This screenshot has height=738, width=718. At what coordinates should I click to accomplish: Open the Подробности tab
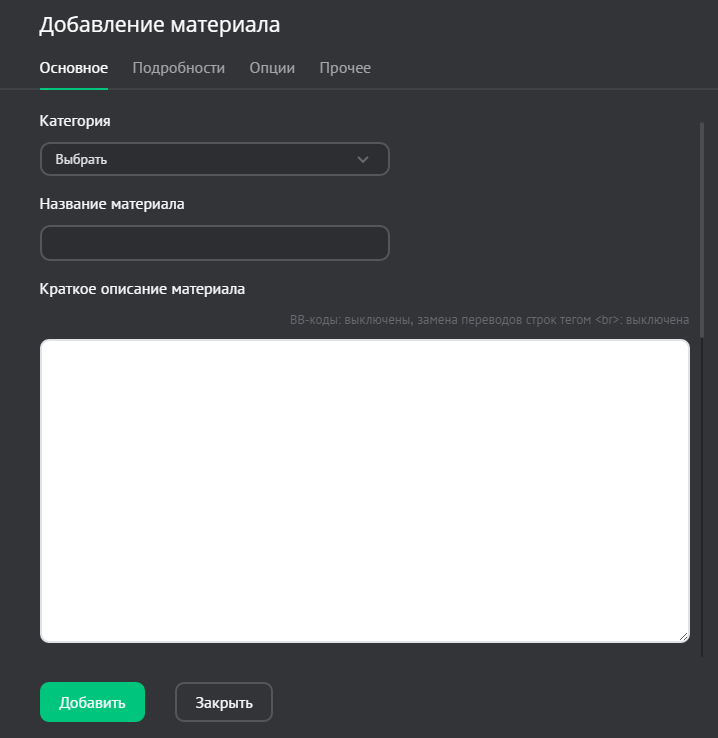coord(178,68)
